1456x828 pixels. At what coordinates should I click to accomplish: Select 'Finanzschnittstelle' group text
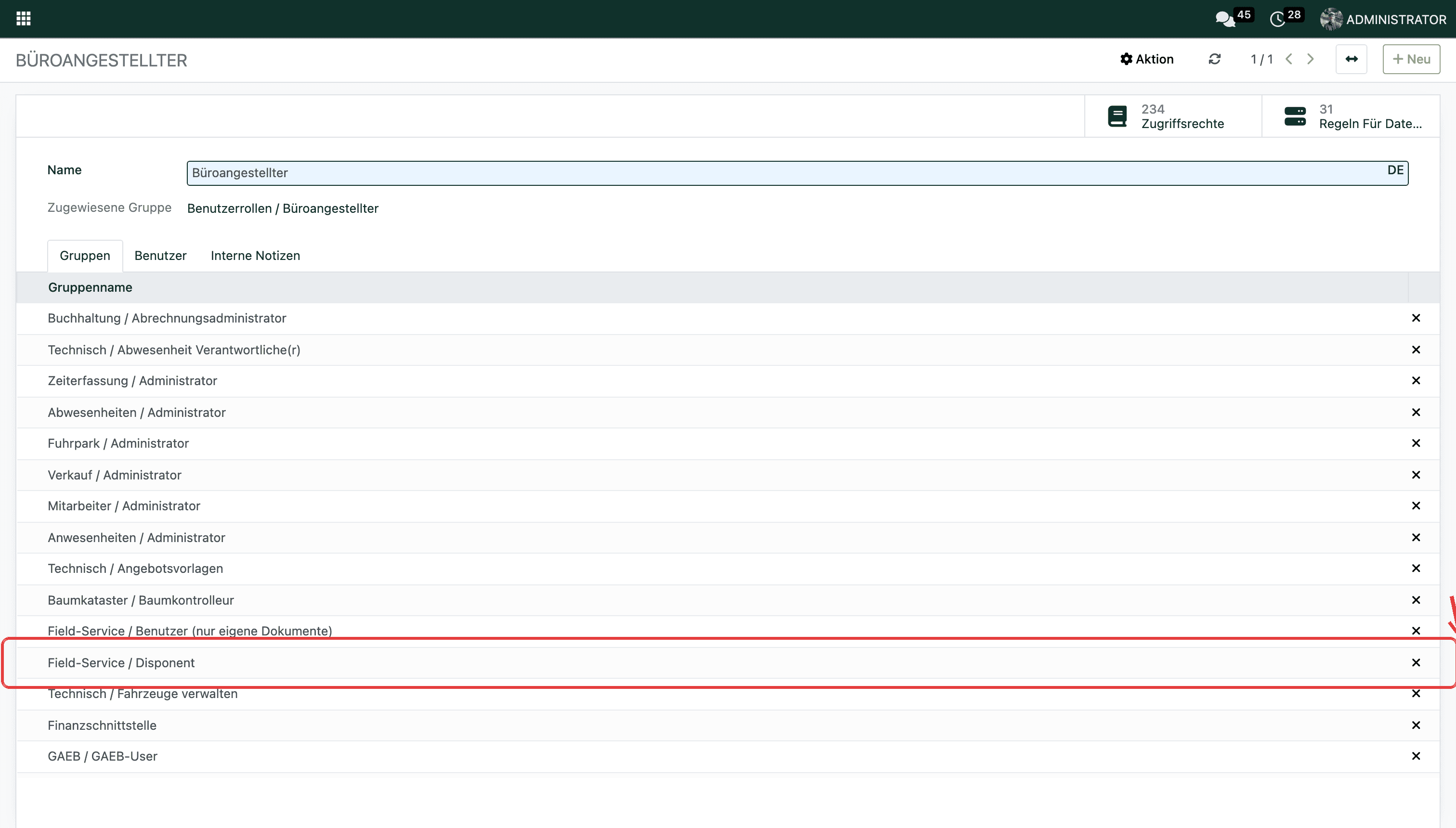[x=102, y=725]
